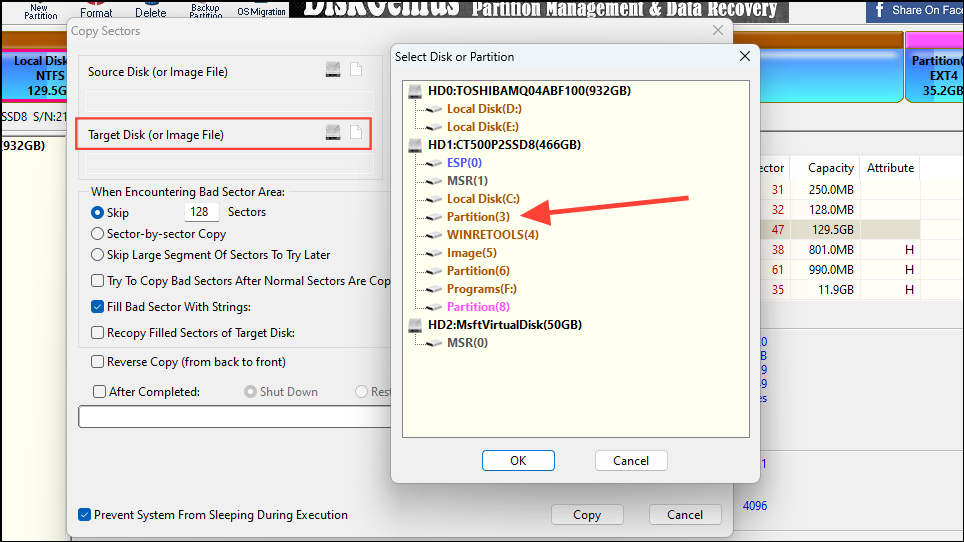Click HD1 CT500P2SSD8 disk drive icon
The image size is (964, 542).
click(x=415, y=145)
